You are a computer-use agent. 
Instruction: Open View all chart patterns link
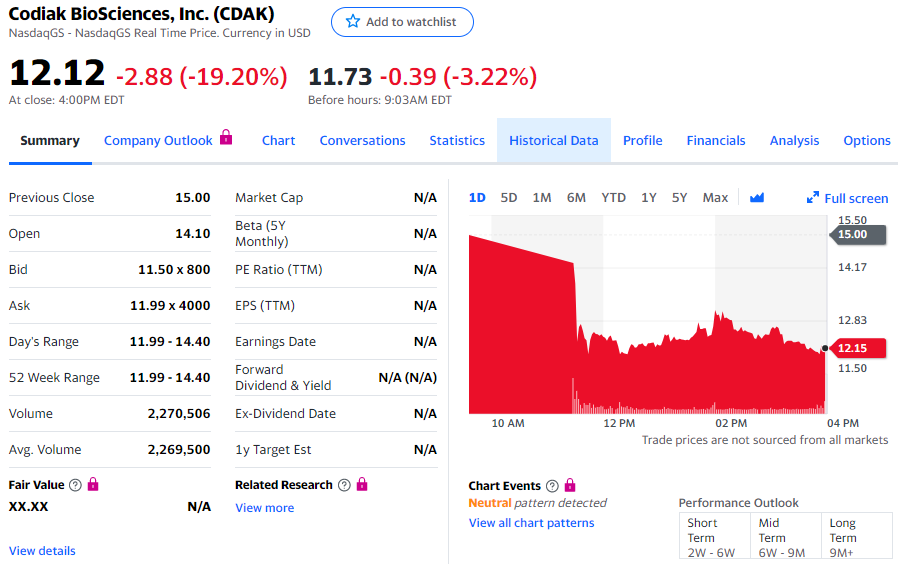tap(531, 523)
